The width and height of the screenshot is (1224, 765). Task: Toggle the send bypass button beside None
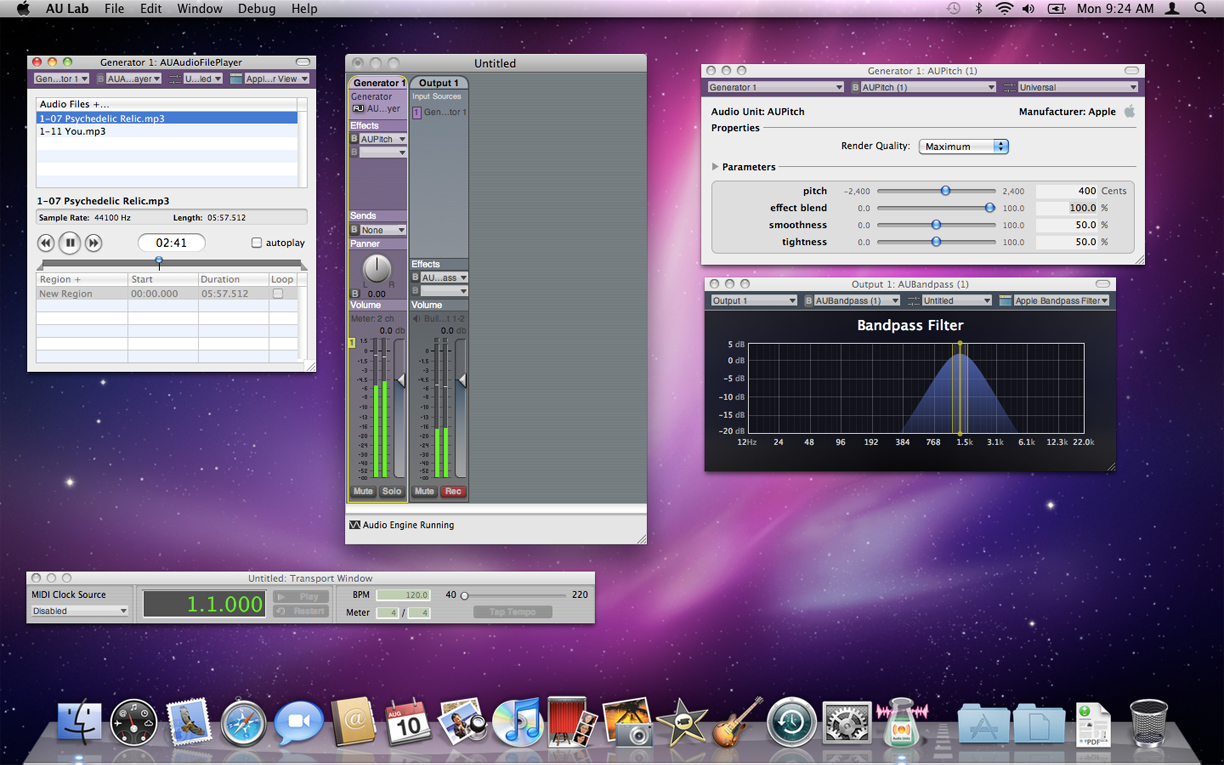point(354,230)
